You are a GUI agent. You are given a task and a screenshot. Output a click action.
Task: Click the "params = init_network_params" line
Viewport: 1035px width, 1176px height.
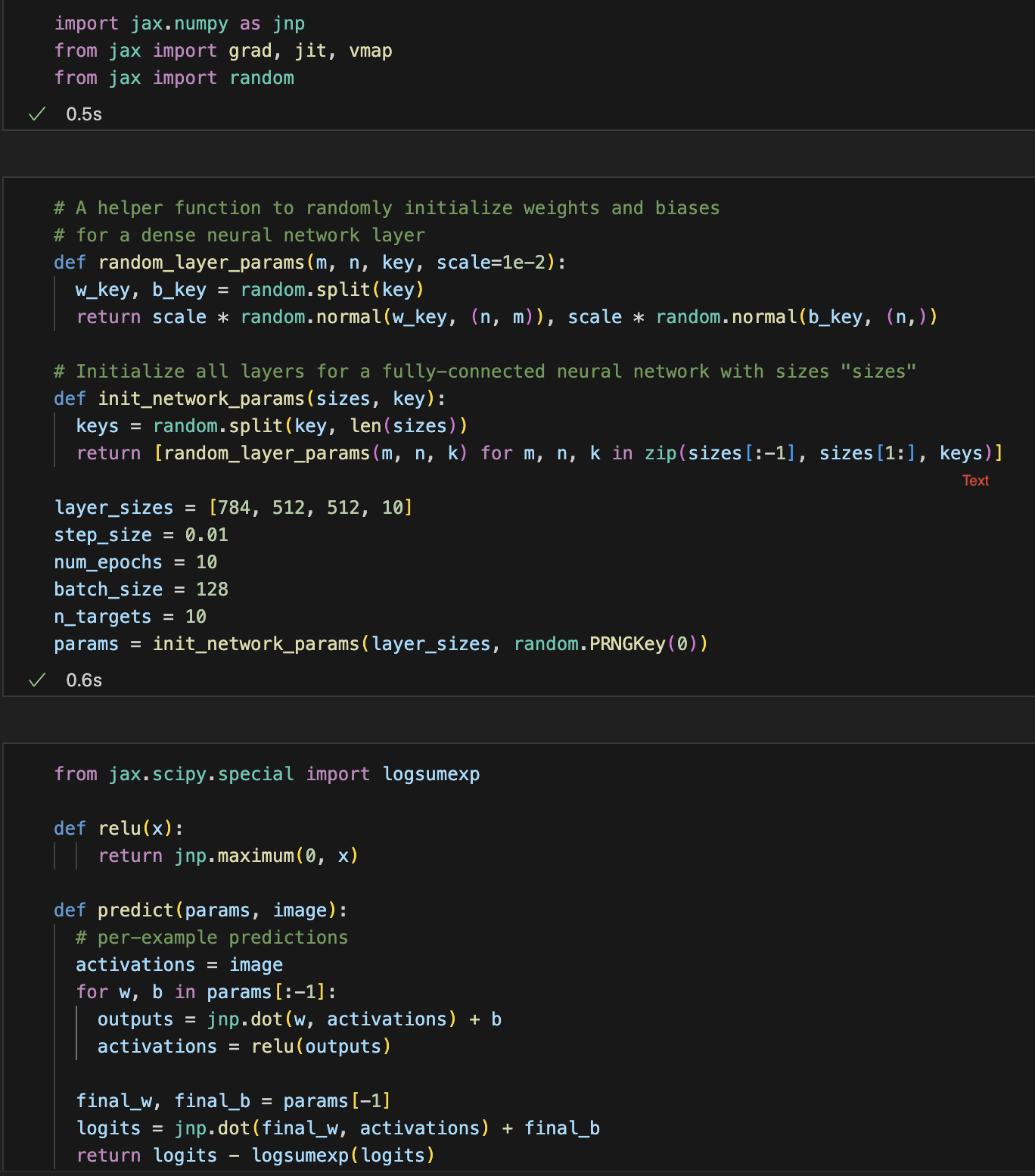tap(381, 644)
